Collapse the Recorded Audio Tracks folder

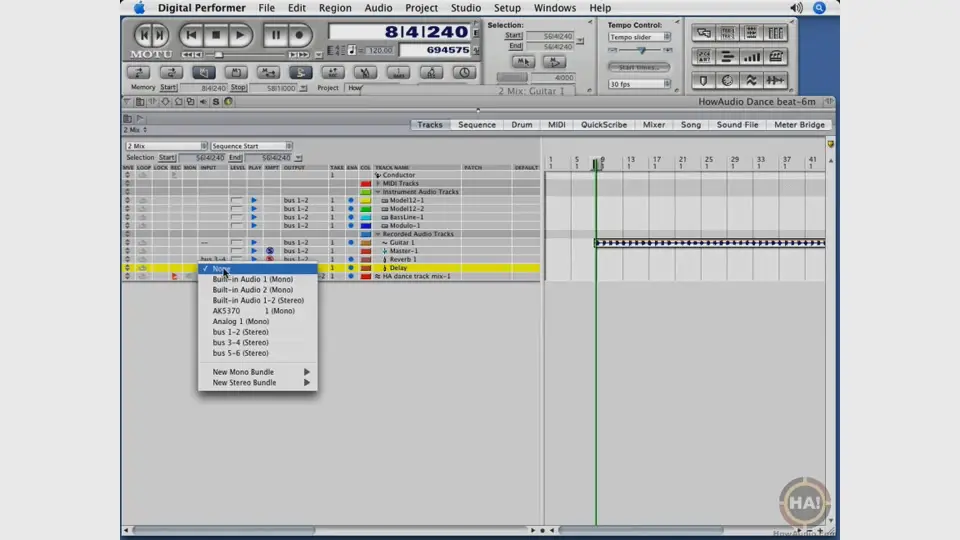378,234
